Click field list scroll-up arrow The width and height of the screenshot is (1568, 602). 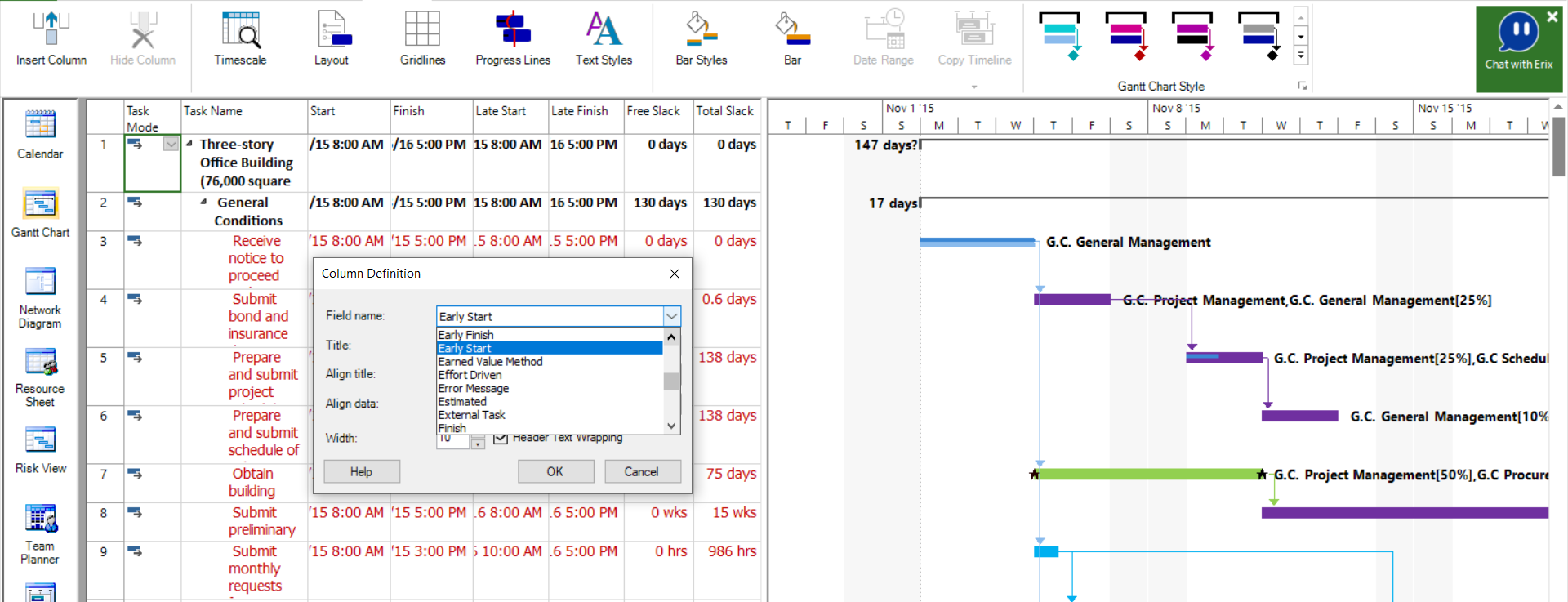671,337
